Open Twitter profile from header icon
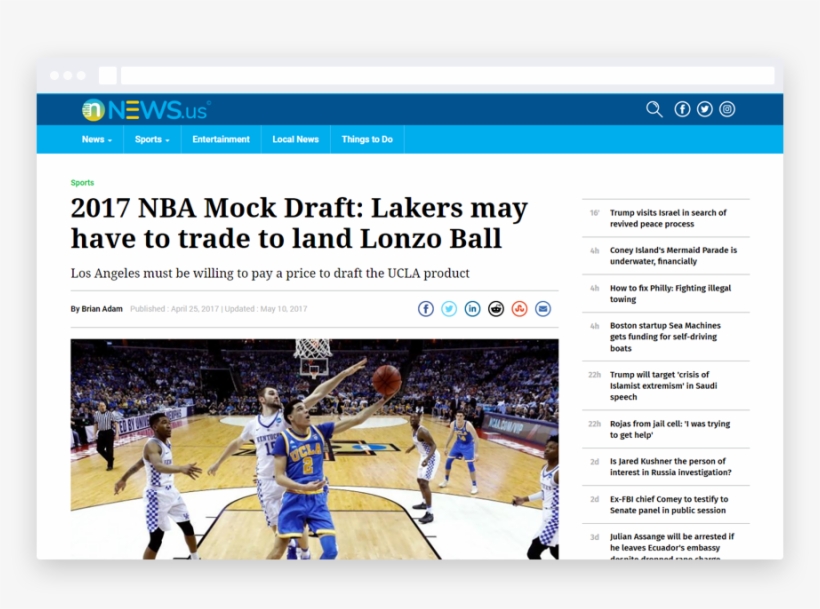The width and height of the screenshot is (820, 609). tap(704, 109)
